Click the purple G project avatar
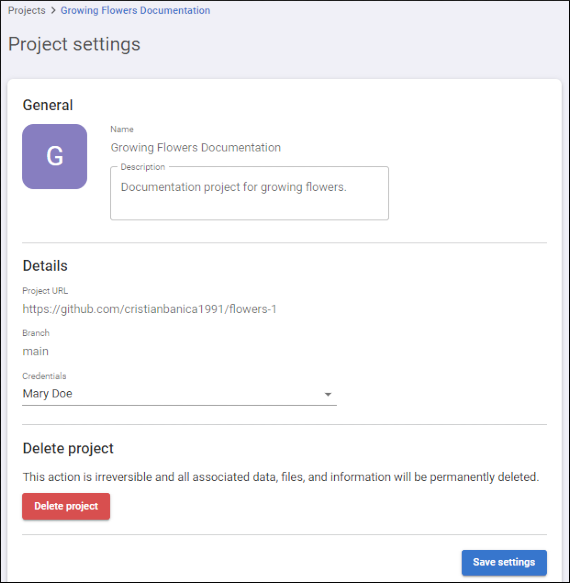 (55, 156)
